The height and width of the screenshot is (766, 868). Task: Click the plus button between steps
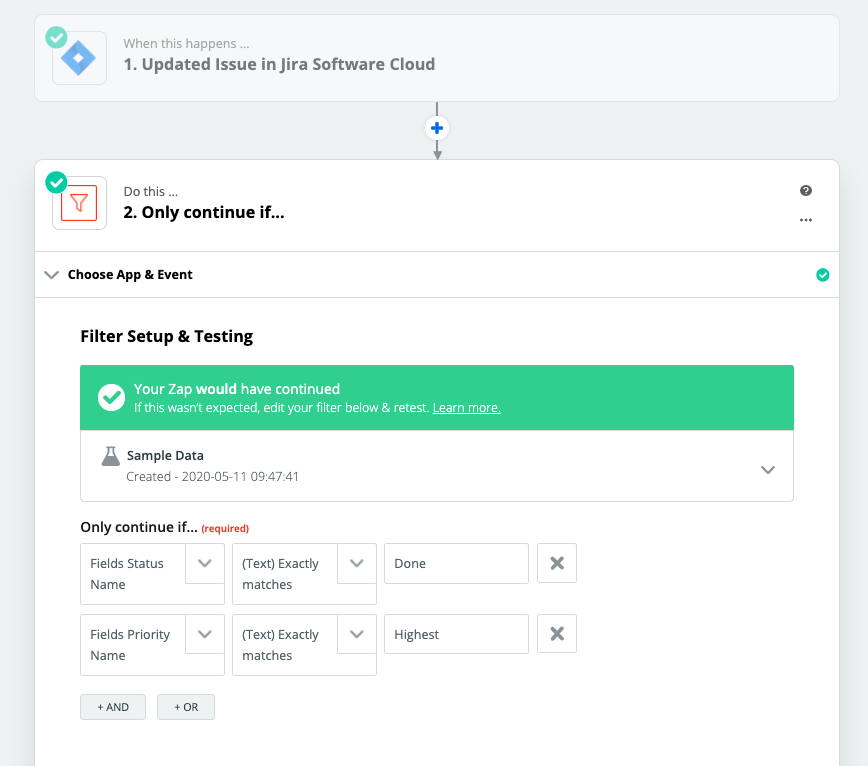tap(437, 128)
